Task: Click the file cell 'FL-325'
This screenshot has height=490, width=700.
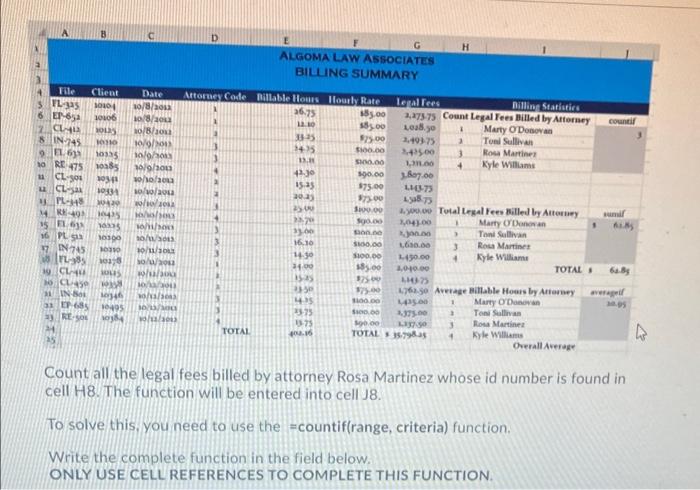Action: click(x=66, y=105)
